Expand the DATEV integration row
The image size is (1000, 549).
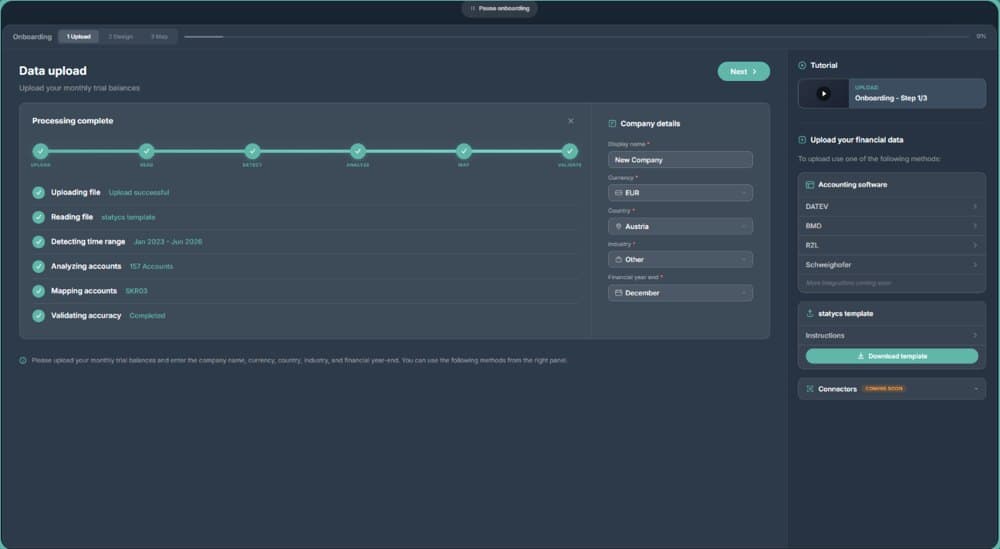(x=892, y=207)
